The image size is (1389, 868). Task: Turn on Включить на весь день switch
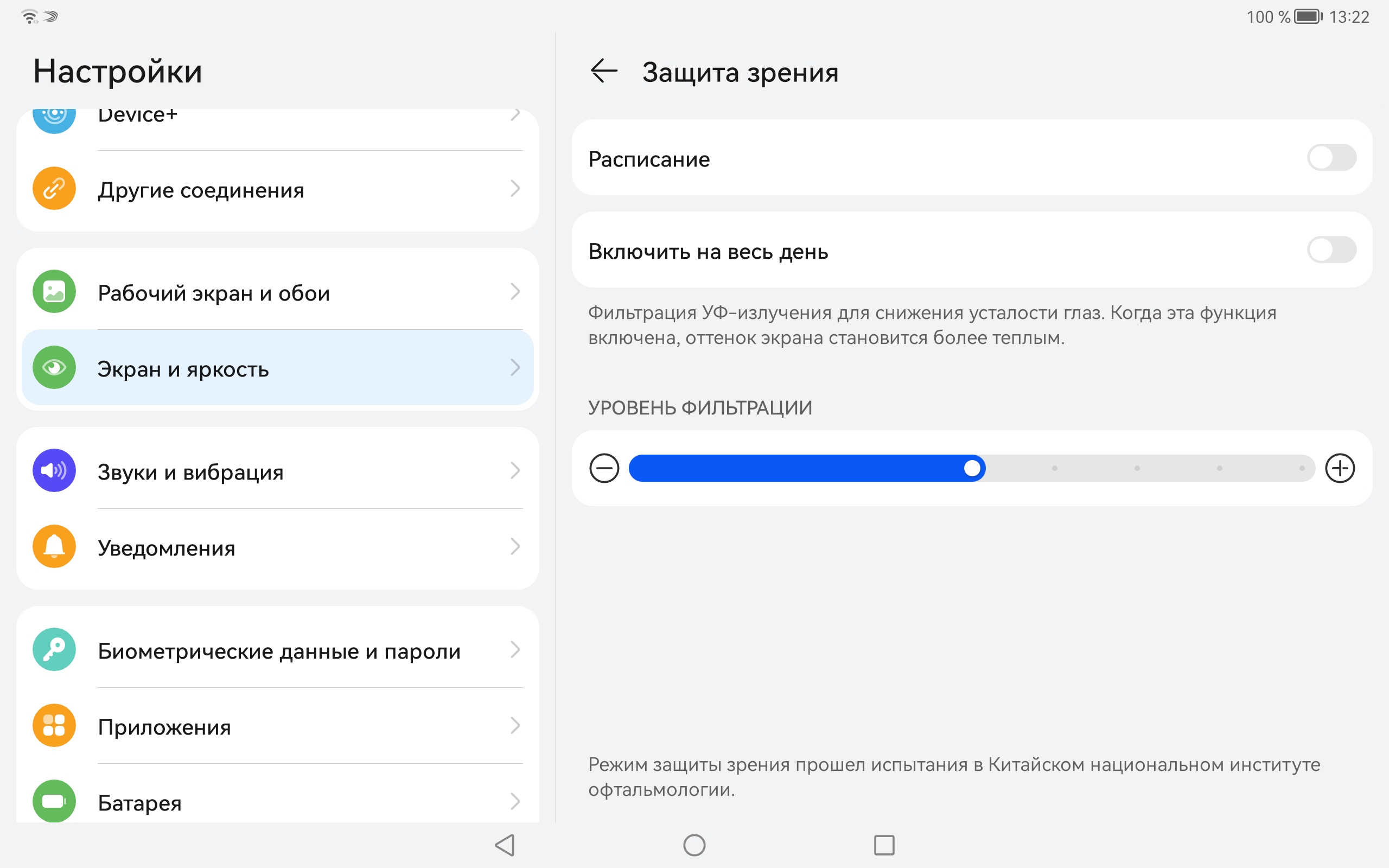pos(1331,250)
